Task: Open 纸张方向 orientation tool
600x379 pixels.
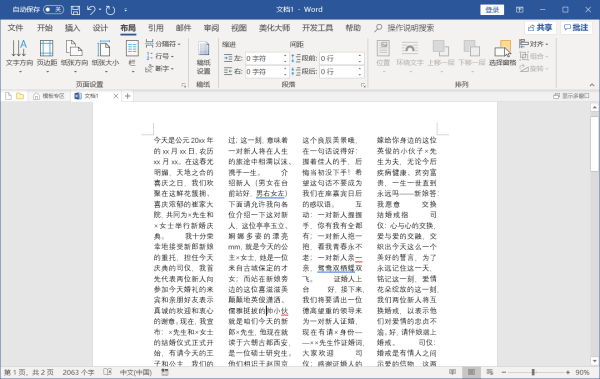Action: point(75,56)
